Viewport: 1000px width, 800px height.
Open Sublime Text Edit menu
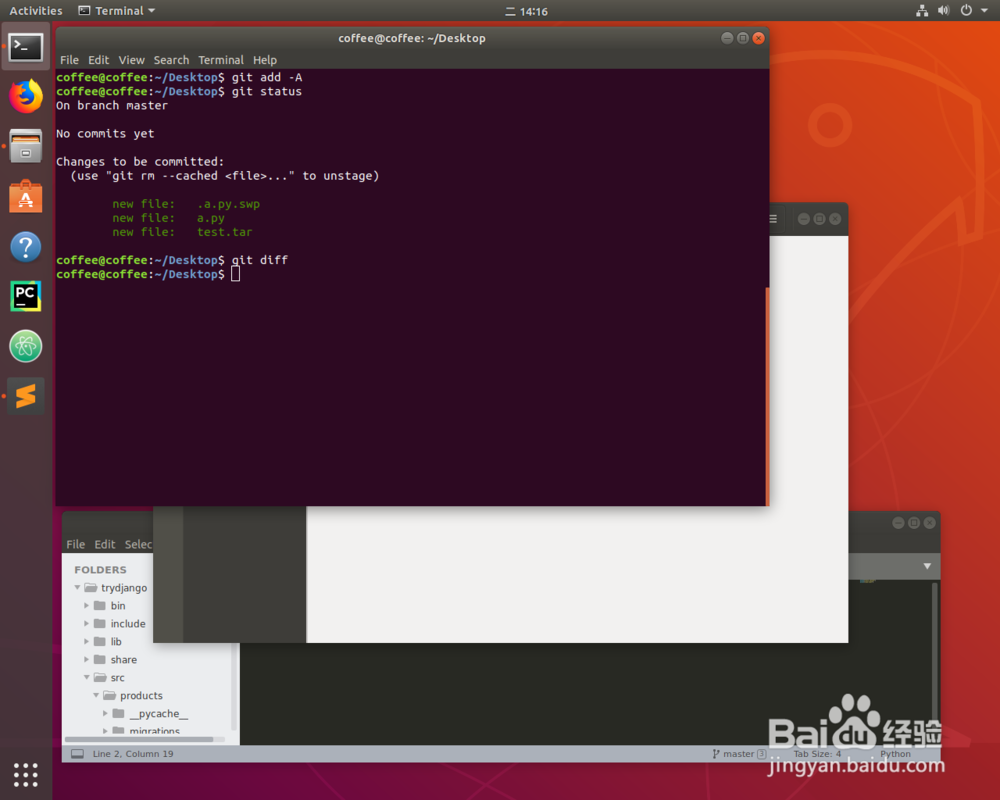click(x=105, y=544)
